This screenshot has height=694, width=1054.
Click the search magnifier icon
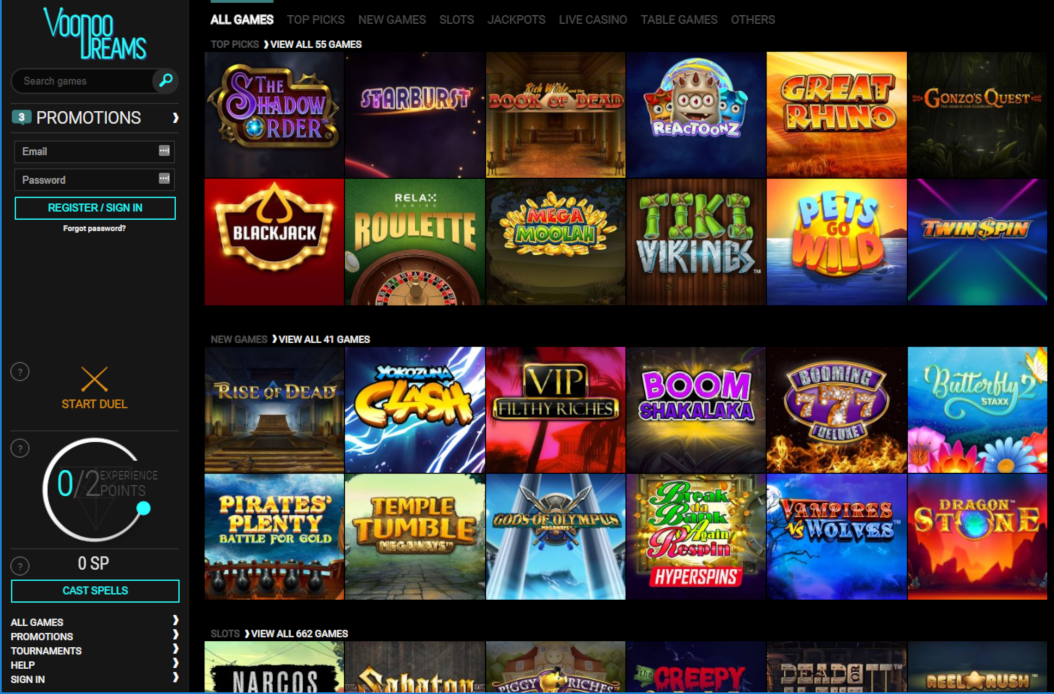click(x=165, y=81)
